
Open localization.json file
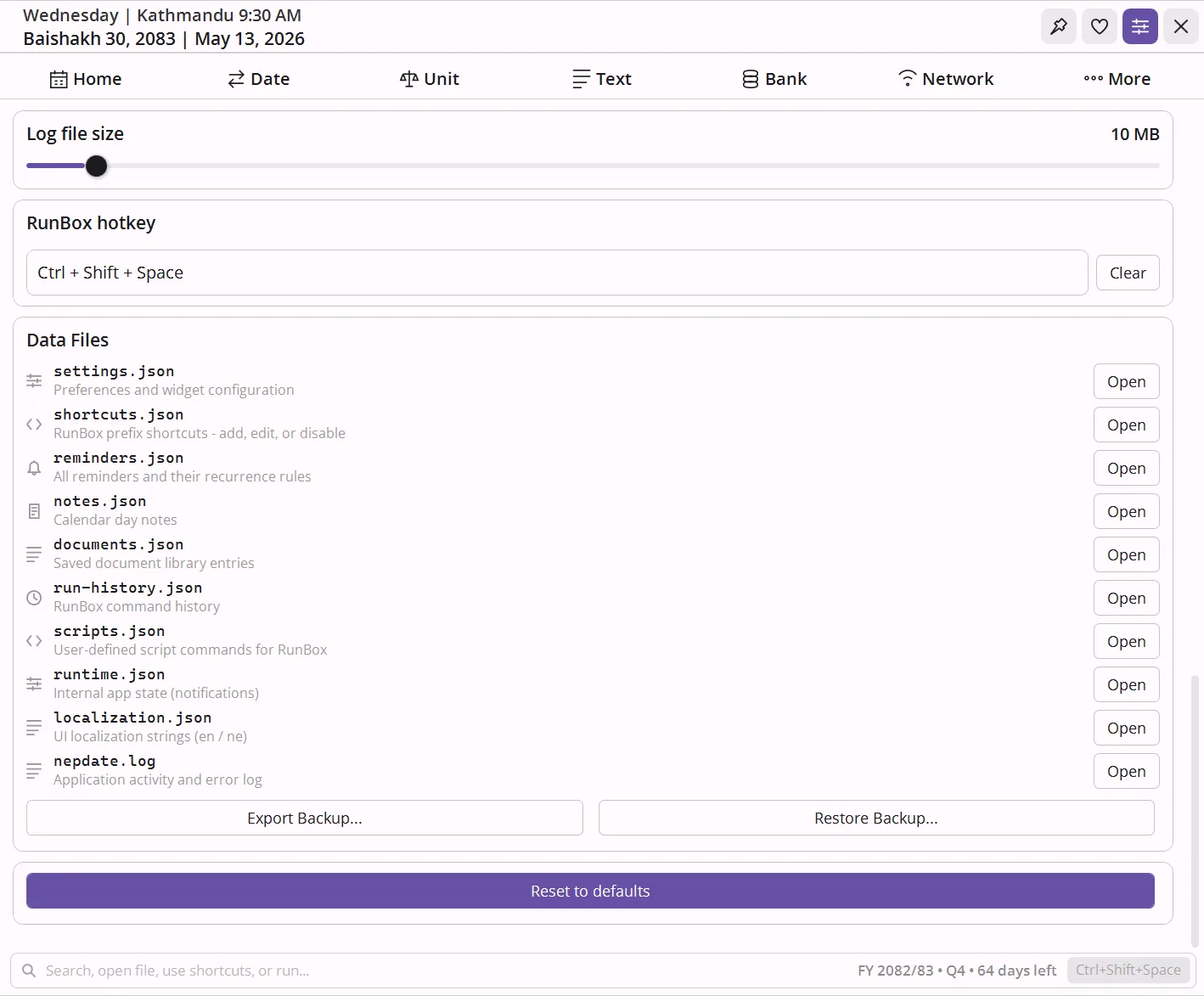tap(1127, 728)
